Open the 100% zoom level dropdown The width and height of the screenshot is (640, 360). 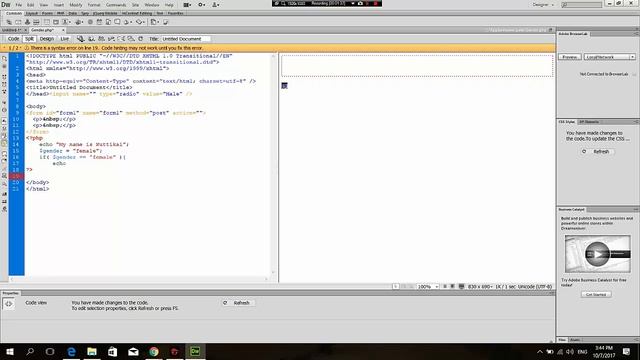pyautogui.click(x=427, y=287)
